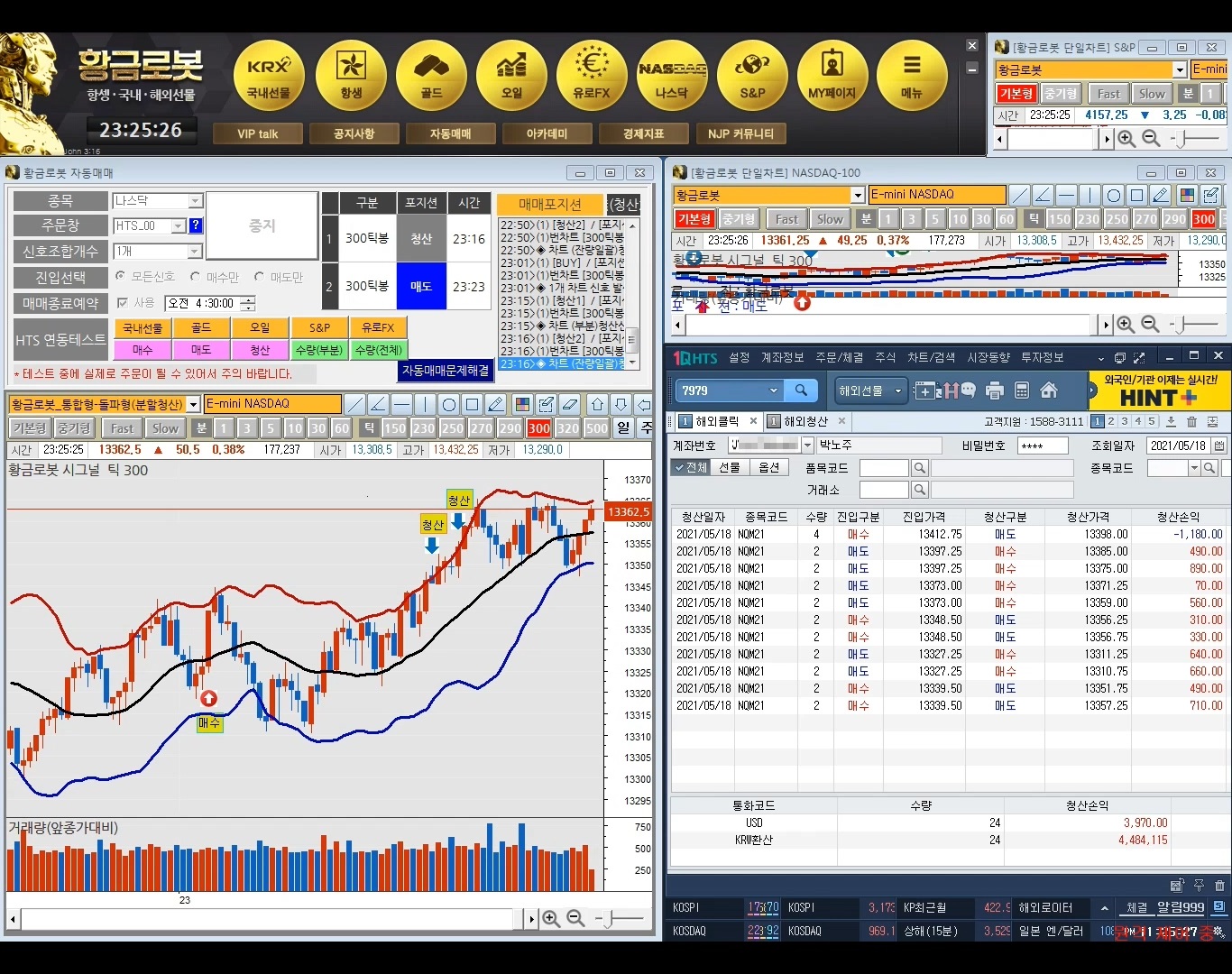Expand 황금로봇 dropdown in S&P chart window

(1179, 69)
